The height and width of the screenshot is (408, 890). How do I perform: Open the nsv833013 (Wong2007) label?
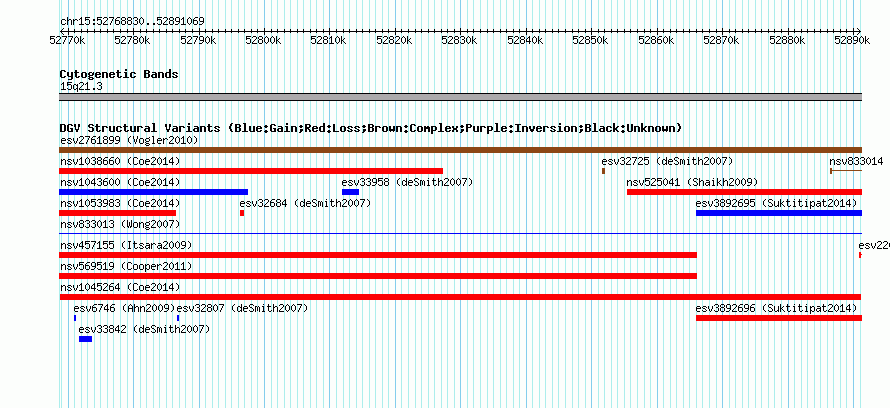120,224
